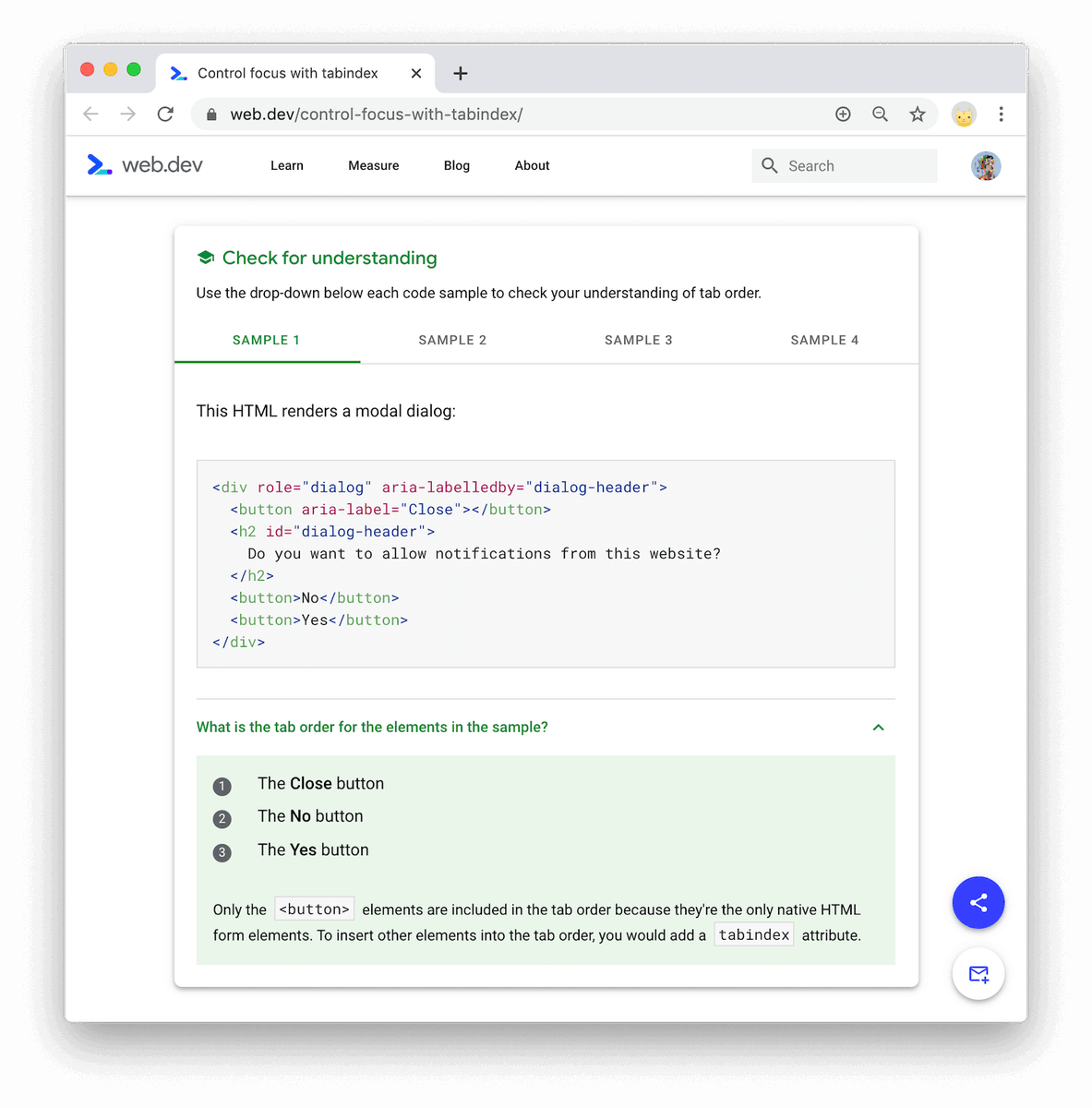Click the code line with role="dialog"
Image resolution: width=1092 pixels, height=1108 pixels.
tap(439, 488)
